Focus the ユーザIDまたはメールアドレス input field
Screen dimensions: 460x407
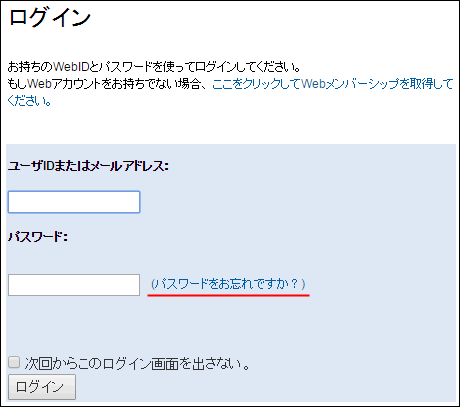tap(74, 202)
